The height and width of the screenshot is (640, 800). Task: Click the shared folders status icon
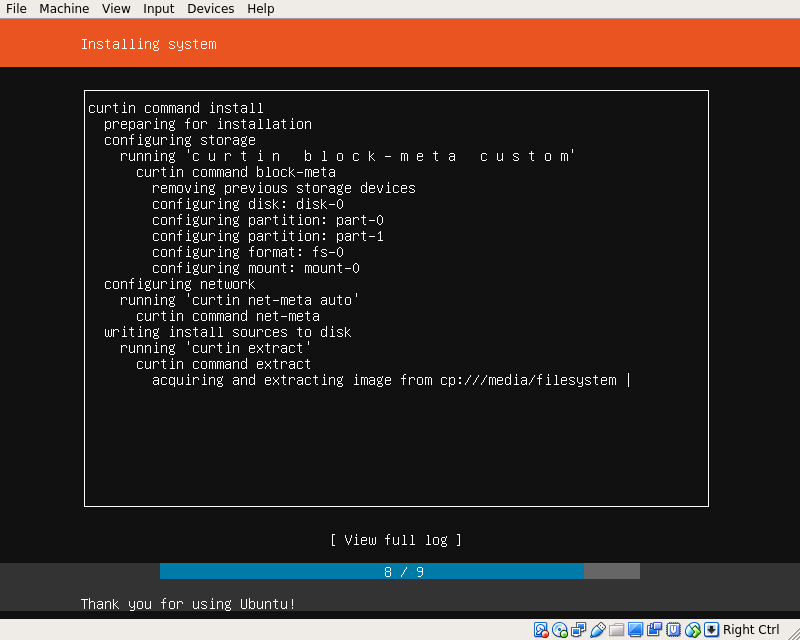tap(617, 630)
